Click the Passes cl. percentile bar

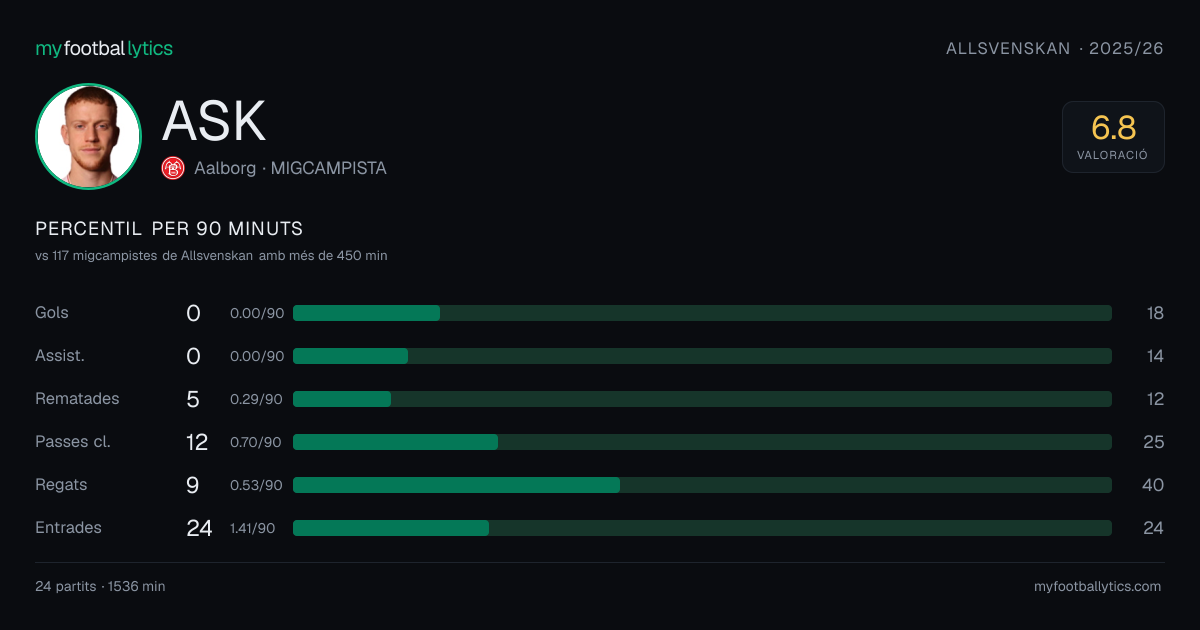point(702,442)
